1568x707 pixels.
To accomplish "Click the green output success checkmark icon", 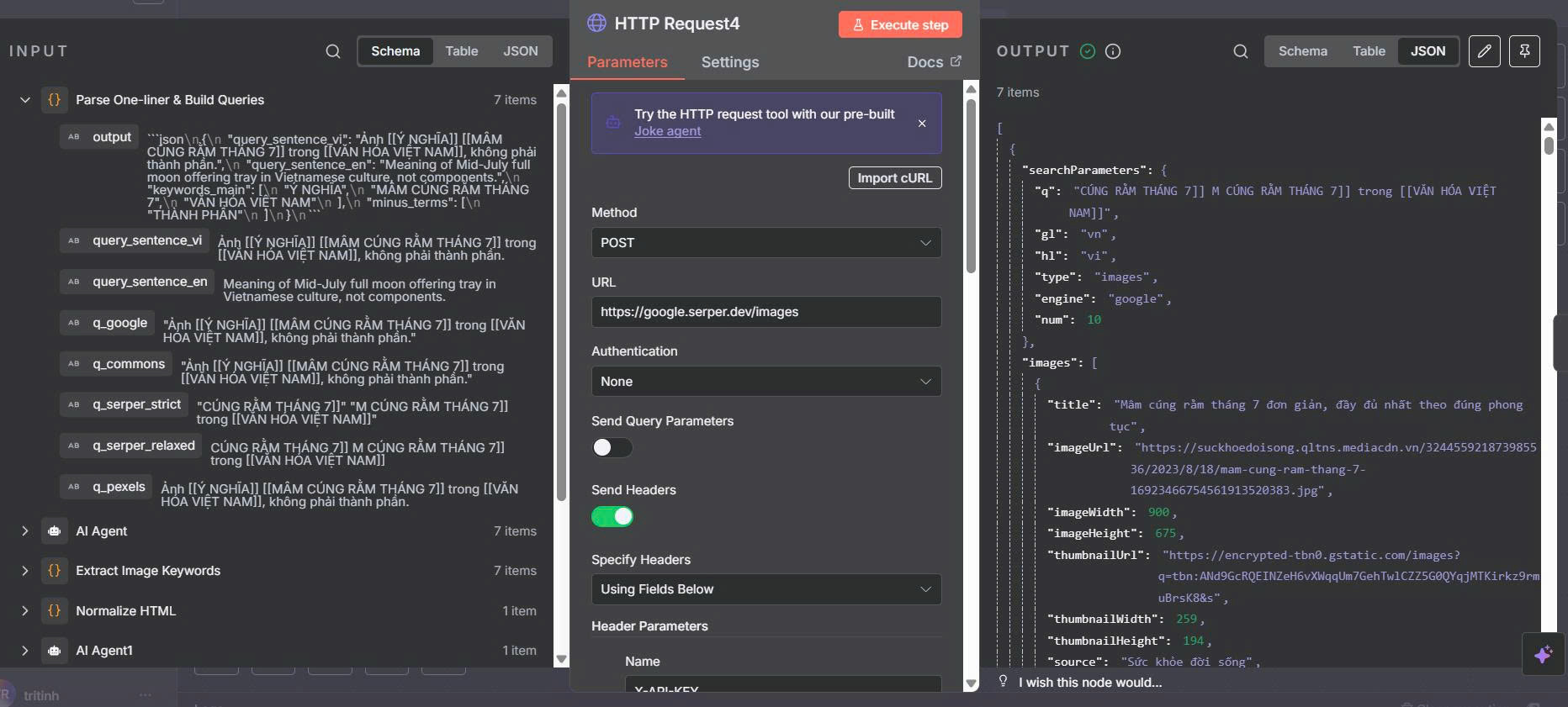I will (x=1088, y=51).
